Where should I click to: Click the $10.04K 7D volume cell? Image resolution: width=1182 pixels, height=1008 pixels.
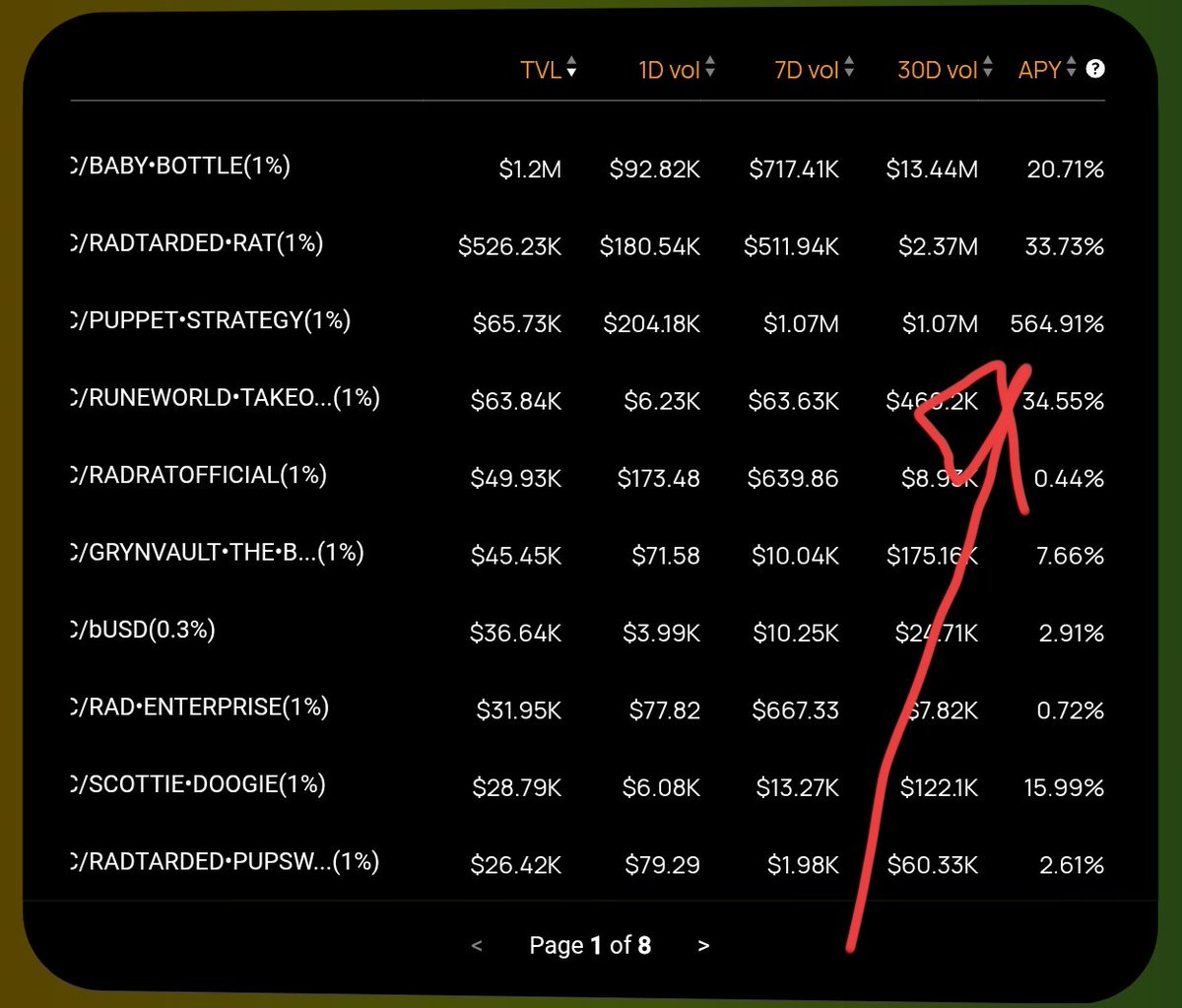[x=796, y=556]
